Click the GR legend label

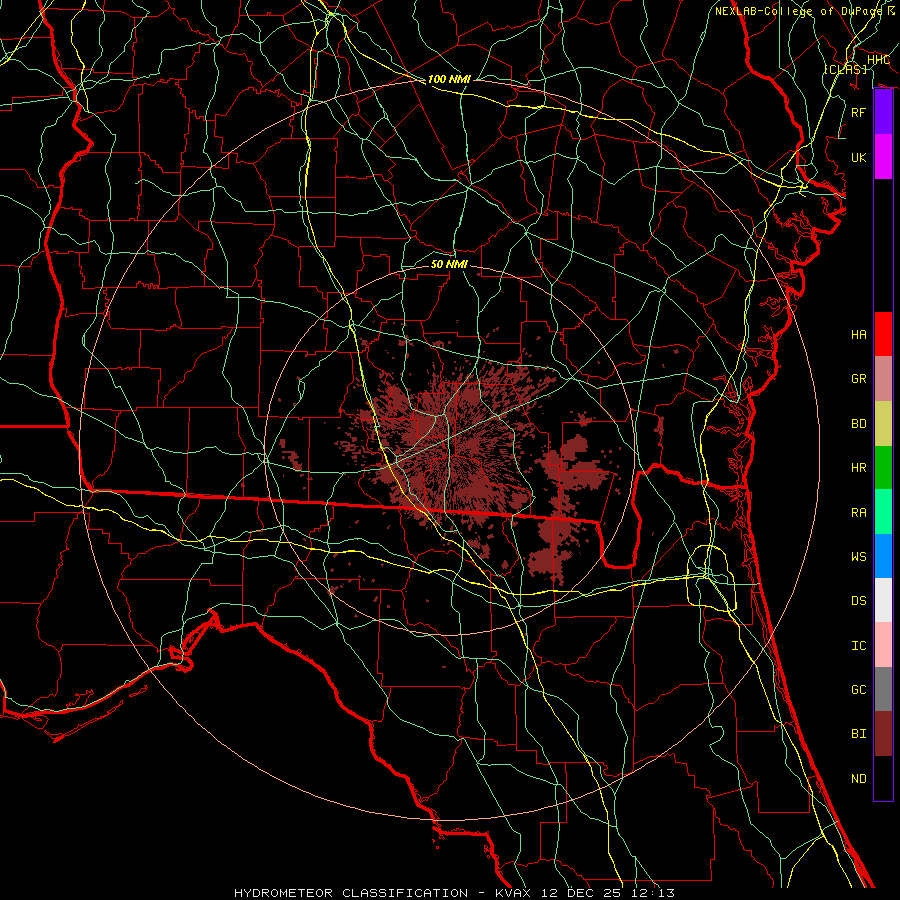point(859,379)
